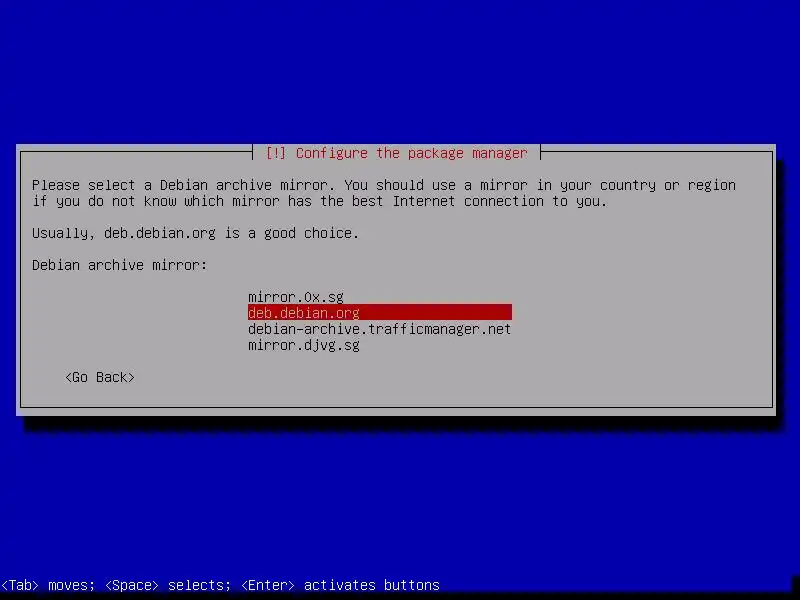800x600 pixels.
Task: Click the "Configure the package manager" dialog title
Action: tap(411, 153)
